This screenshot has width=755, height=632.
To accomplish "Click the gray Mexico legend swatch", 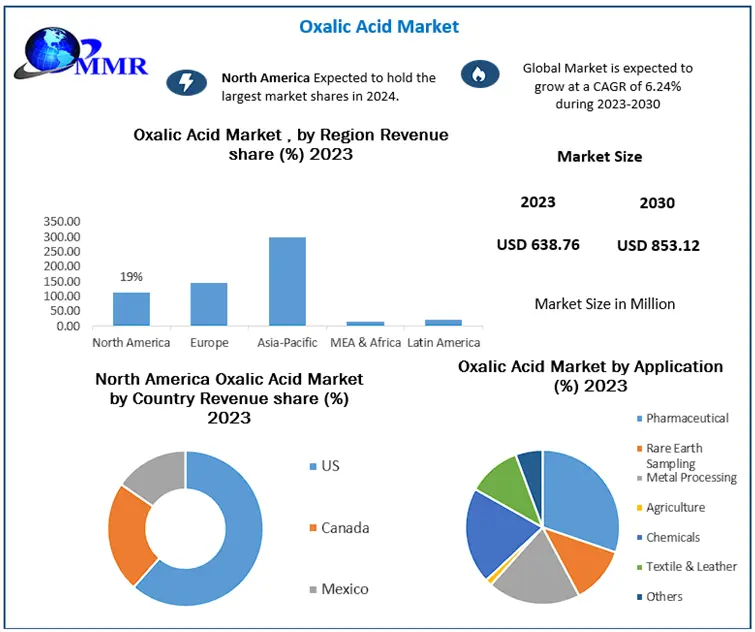I will 312,589.
